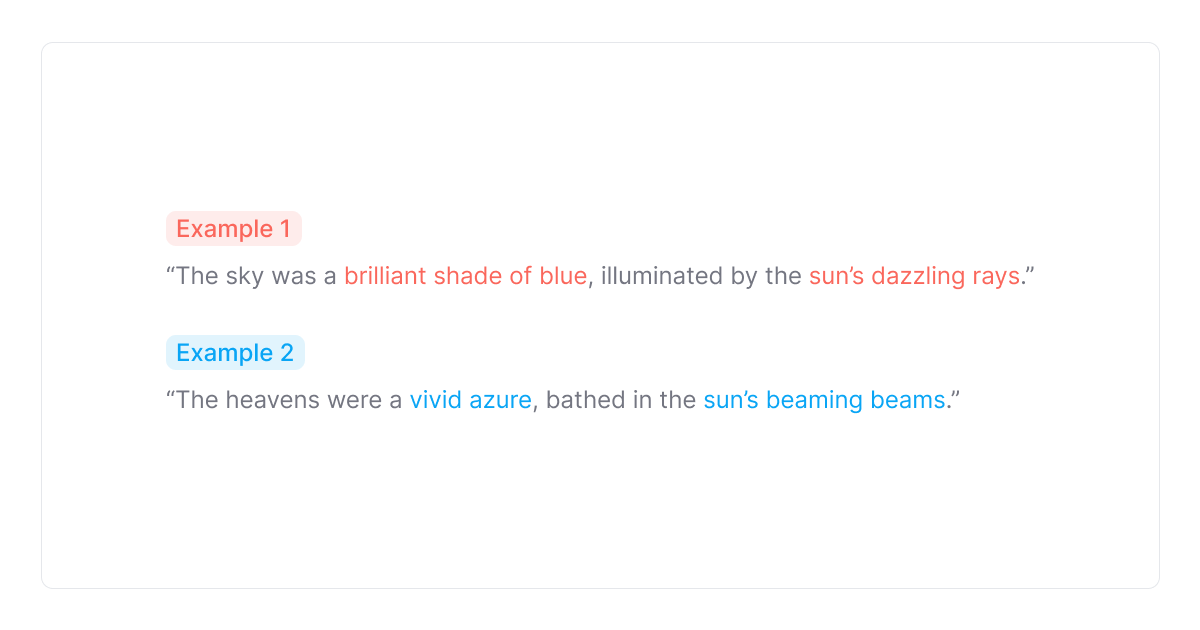Viewport: 1200px width, 630px height.
Task: Click the word "dazzling" in red text
Action: pos(915,276)
